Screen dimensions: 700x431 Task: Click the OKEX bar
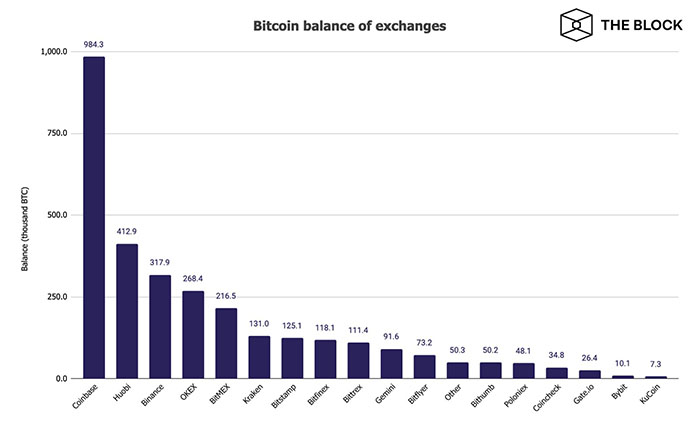(193, 335)
